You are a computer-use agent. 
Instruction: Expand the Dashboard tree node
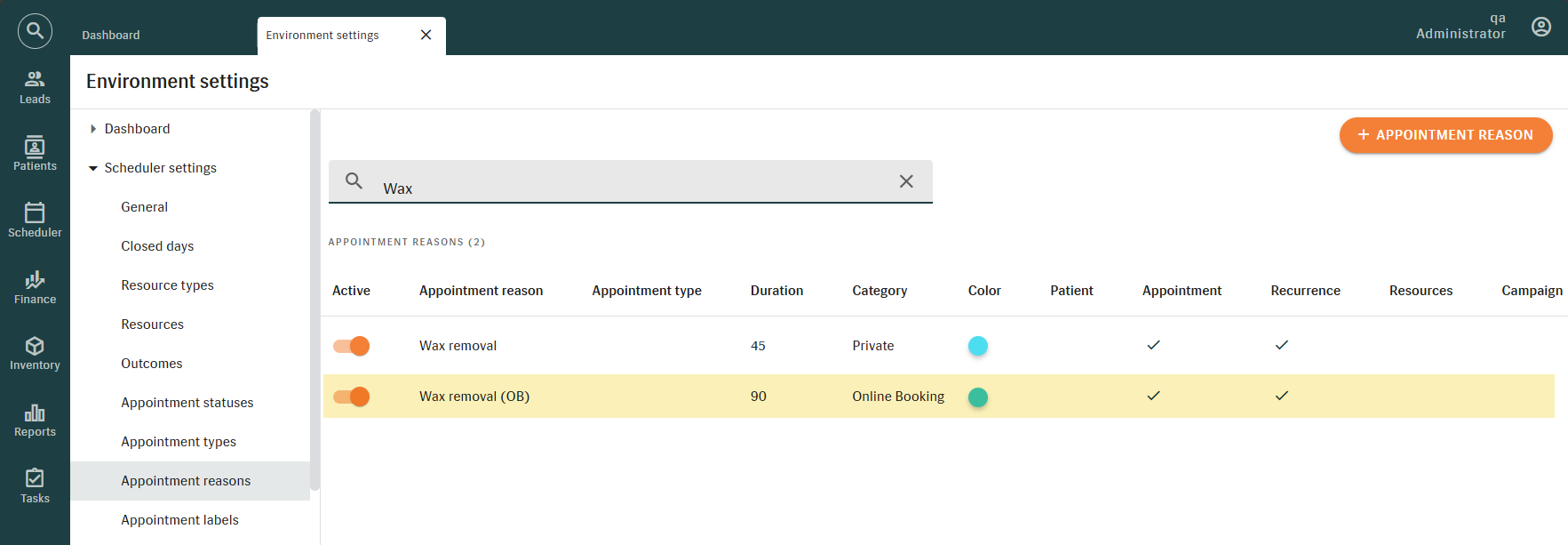(93, 129)
